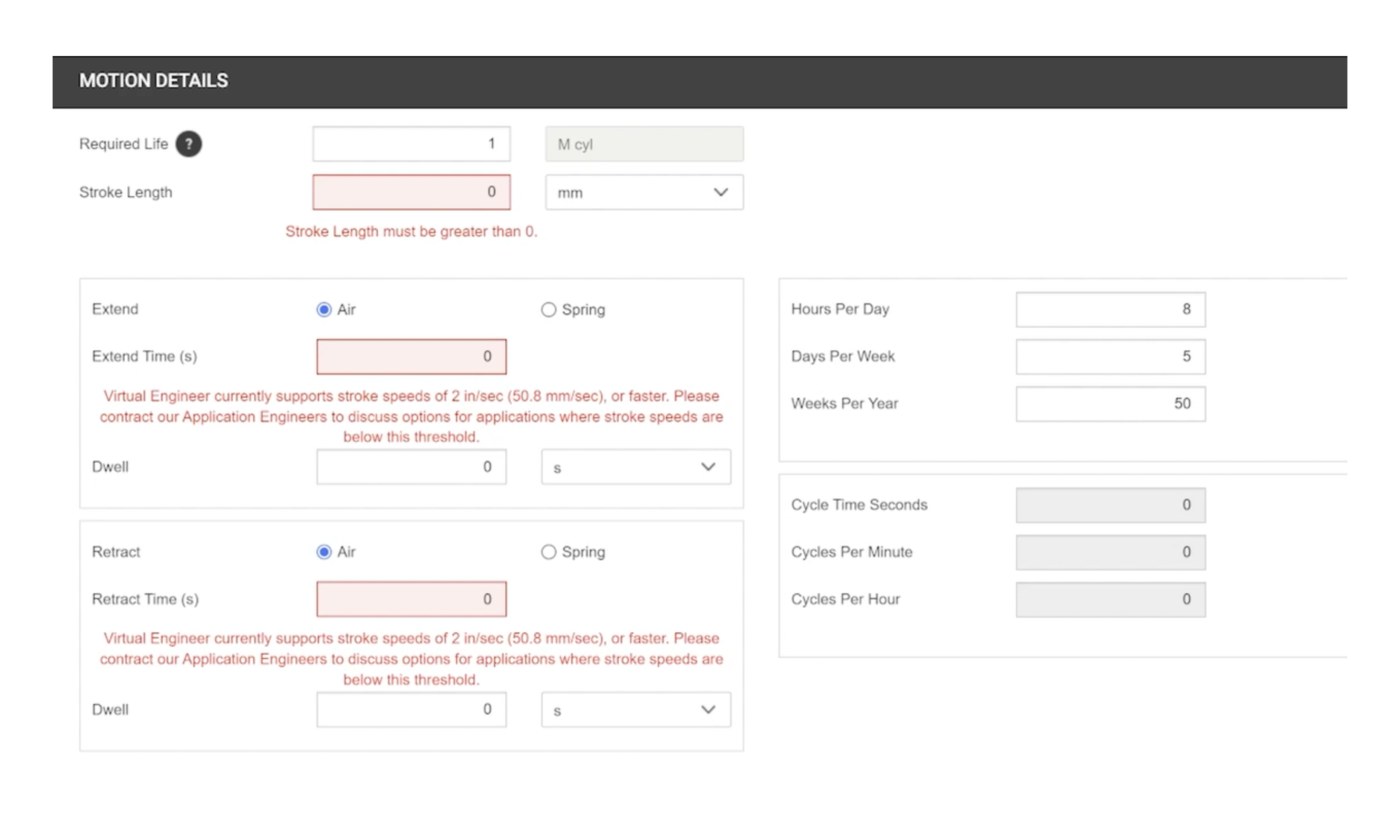Click the Extend Time (s) field
Image resolution: width=1400 pixels, height=840 pixels.
(x=411, y=357)
